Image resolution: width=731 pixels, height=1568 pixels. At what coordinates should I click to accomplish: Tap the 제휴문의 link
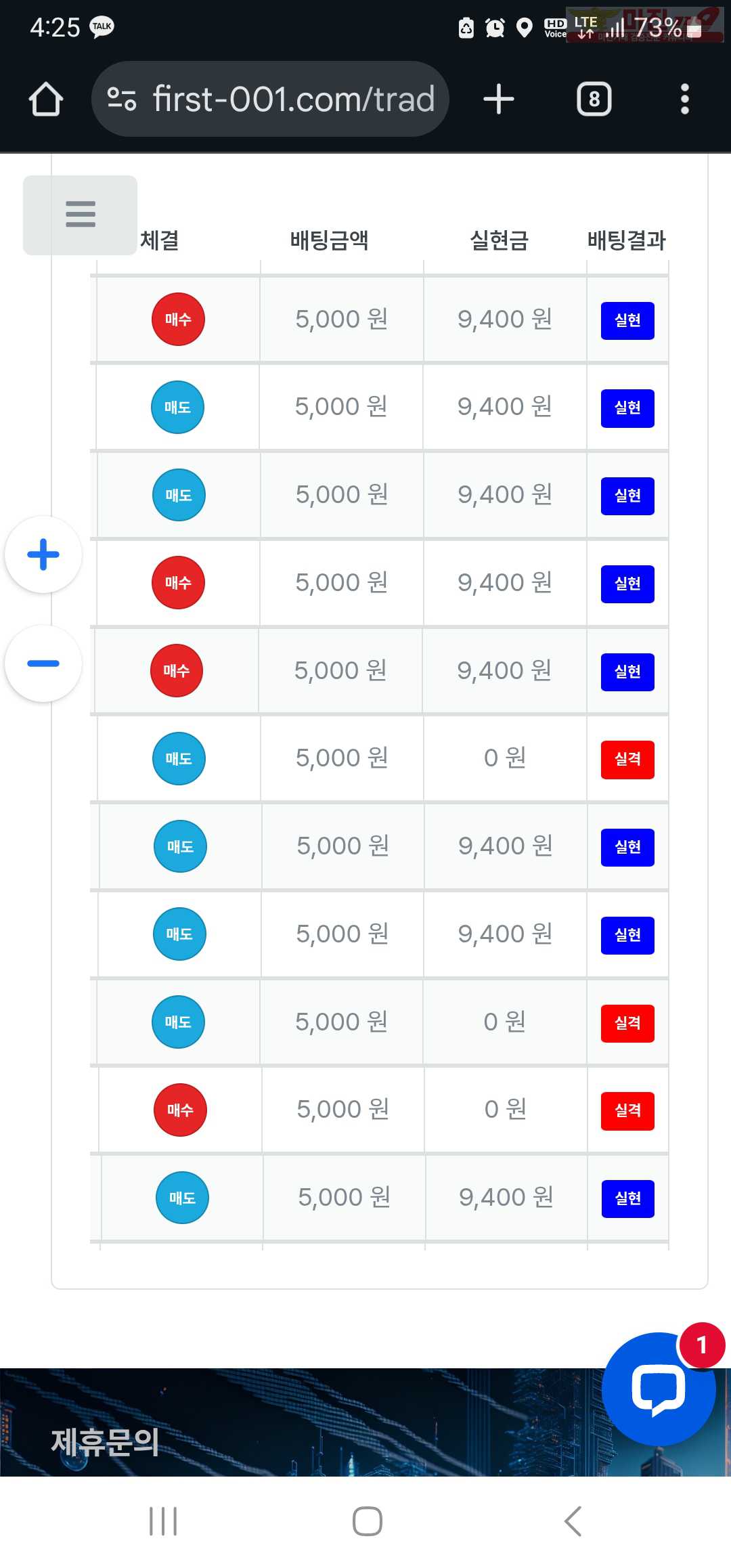coord(105,1441)
